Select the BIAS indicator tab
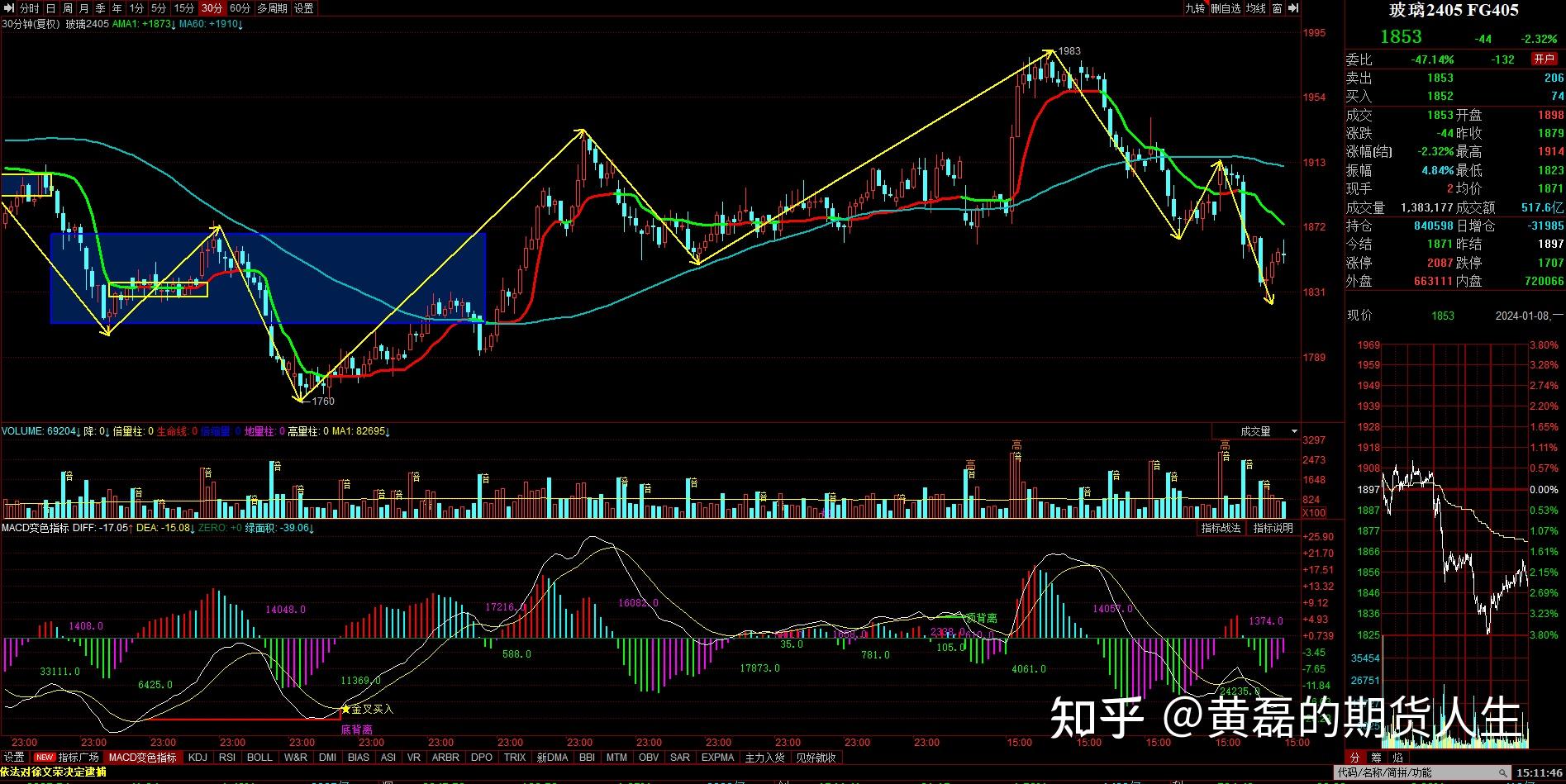 [359, 757]
